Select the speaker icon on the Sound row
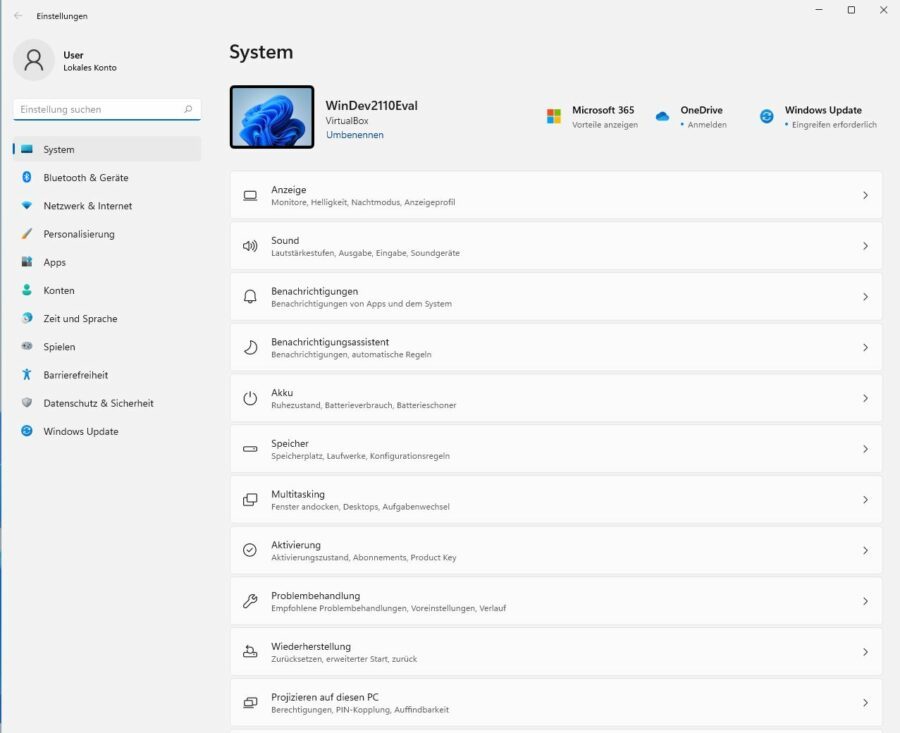This screenshot has width=900, height=733. pos(250,245)
